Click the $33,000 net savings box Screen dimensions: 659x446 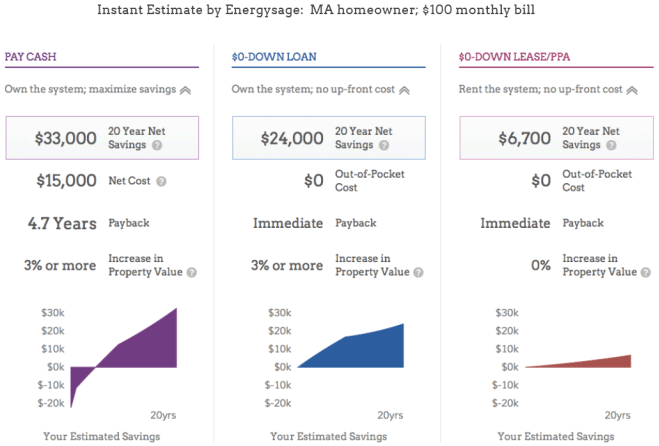pos(100,138)
